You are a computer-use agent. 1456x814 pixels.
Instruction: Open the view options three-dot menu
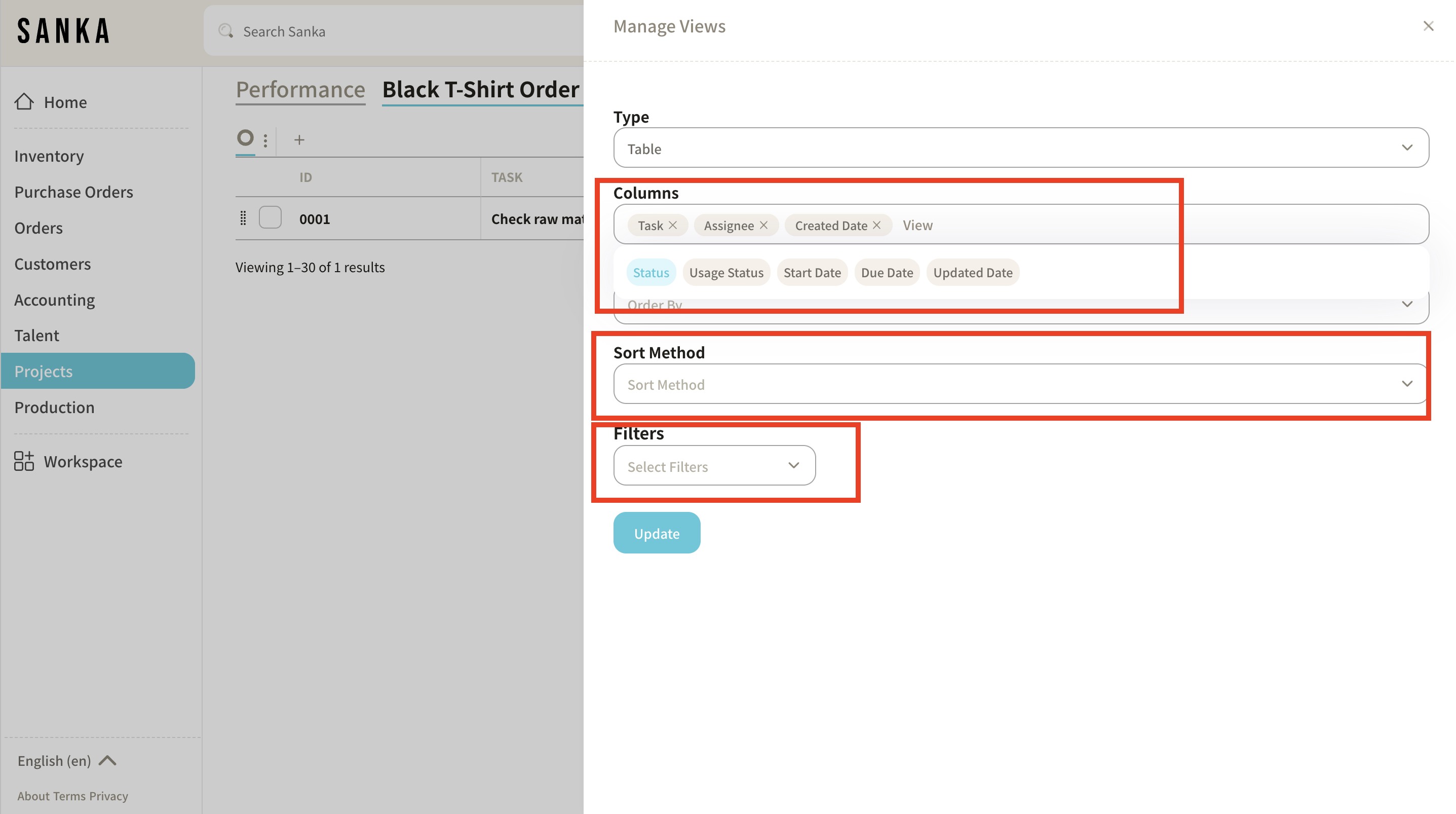tap(265, 139)
